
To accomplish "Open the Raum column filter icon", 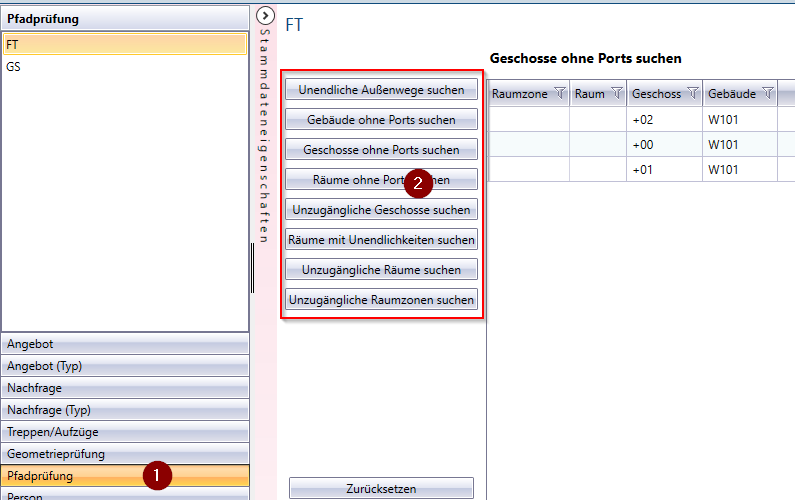I will point(617,94).
